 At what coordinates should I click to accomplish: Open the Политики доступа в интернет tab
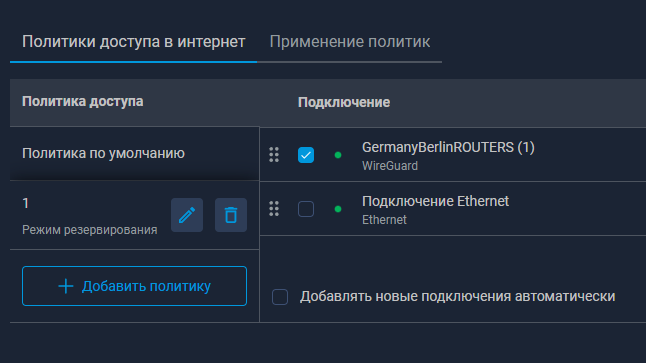[x=133, y=42]
